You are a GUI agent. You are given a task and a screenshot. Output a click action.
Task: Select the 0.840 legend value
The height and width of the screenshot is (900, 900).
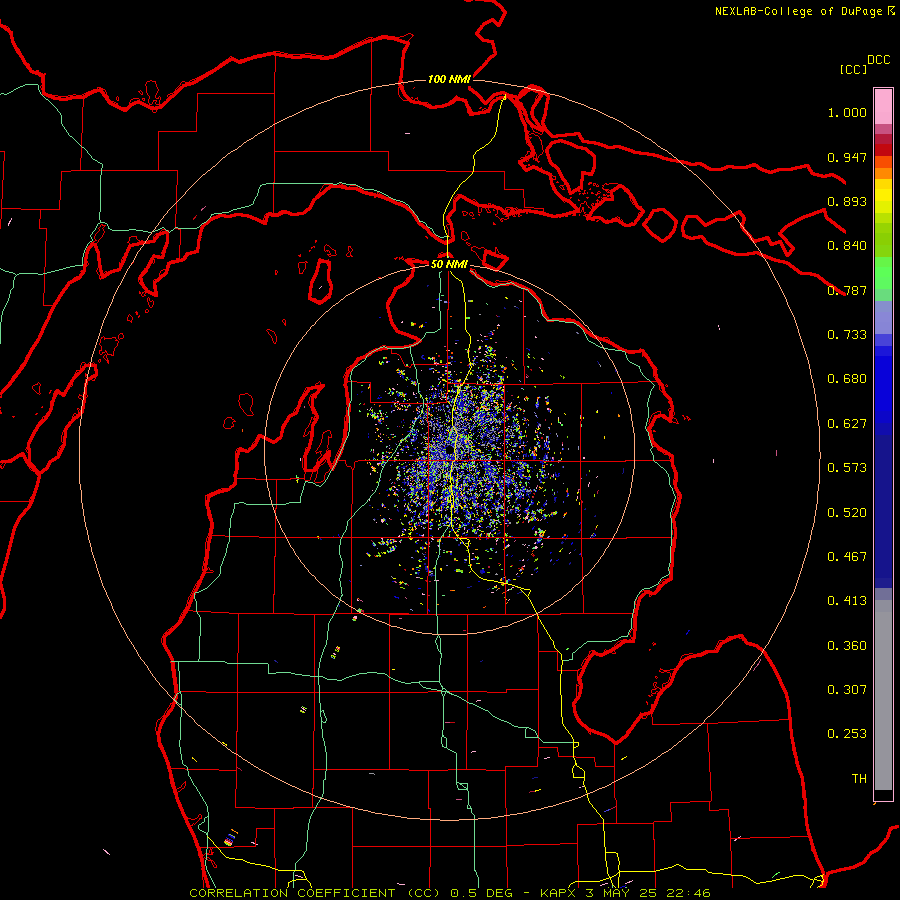(x=847, y=246)
